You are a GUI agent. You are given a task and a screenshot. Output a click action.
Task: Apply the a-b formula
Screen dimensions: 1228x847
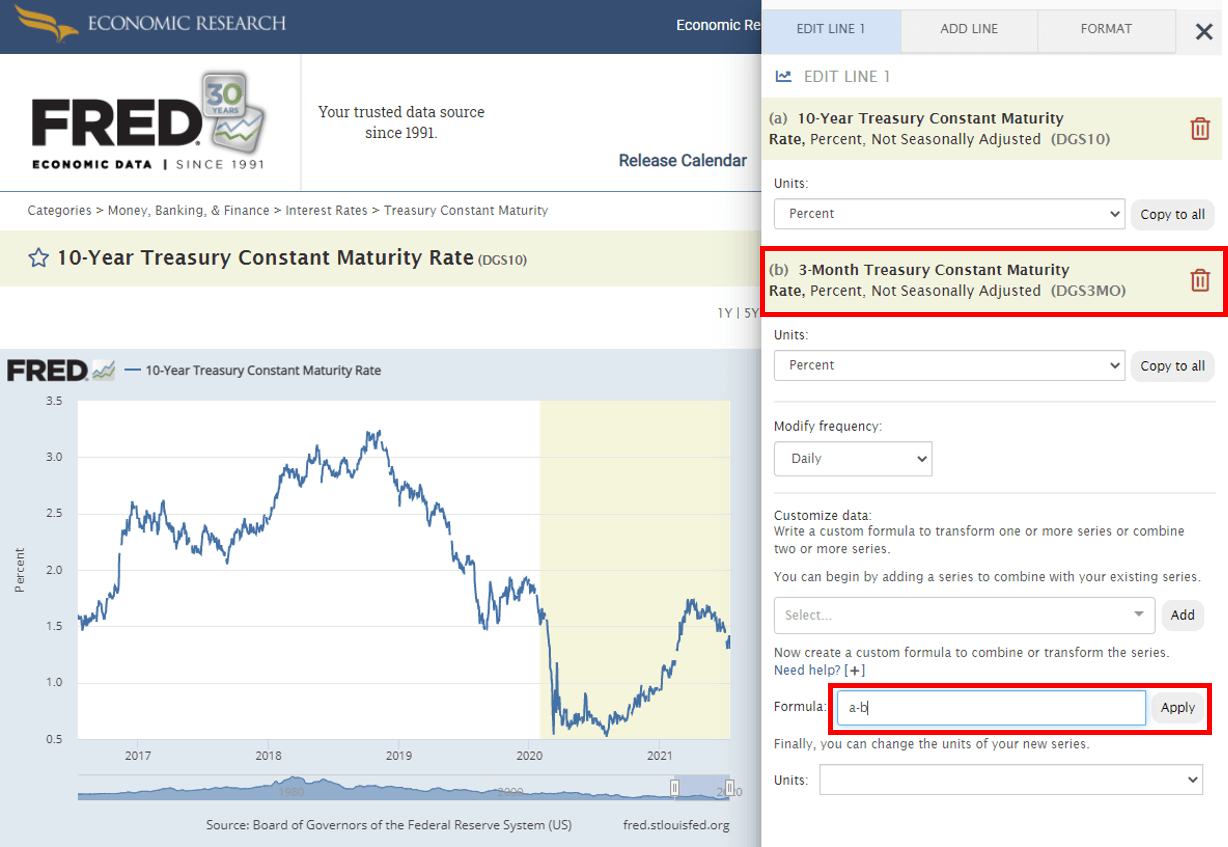tap(1177, 708)
